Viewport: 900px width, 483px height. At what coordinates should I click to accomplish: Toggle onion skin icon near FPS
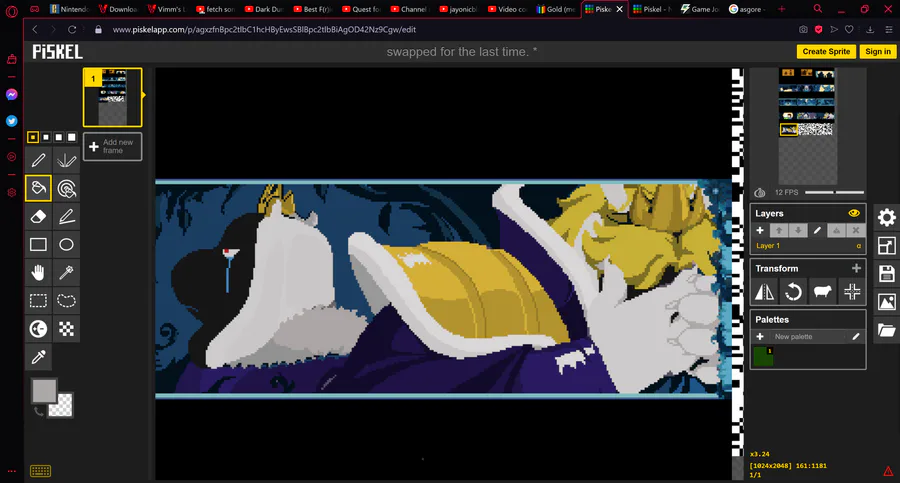(760, 192)
